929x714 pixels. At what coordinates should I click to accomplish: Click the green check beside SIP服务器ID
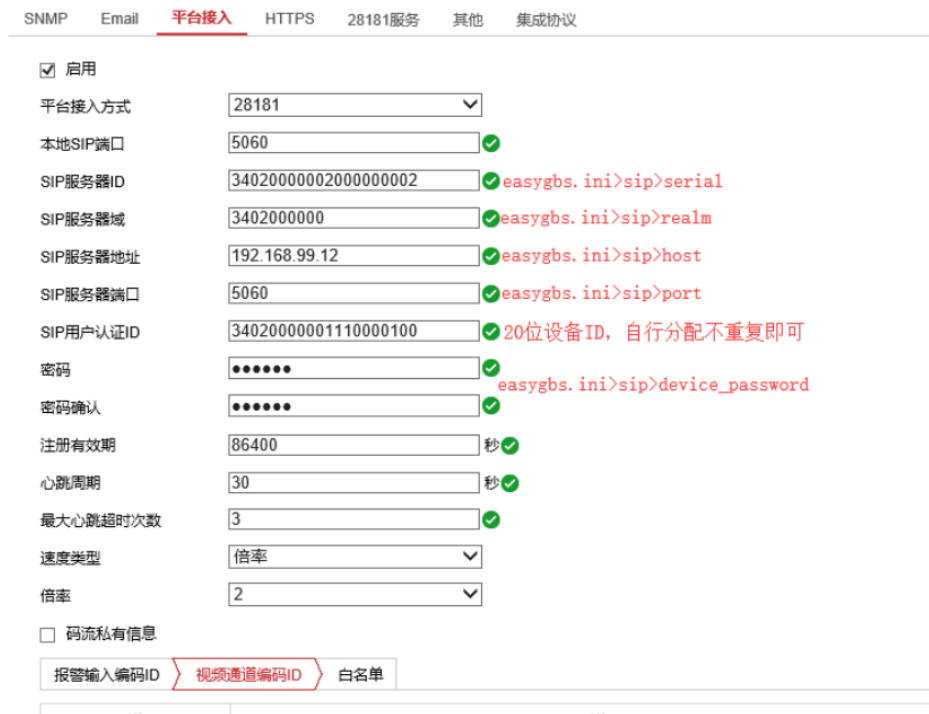(491, 181)
